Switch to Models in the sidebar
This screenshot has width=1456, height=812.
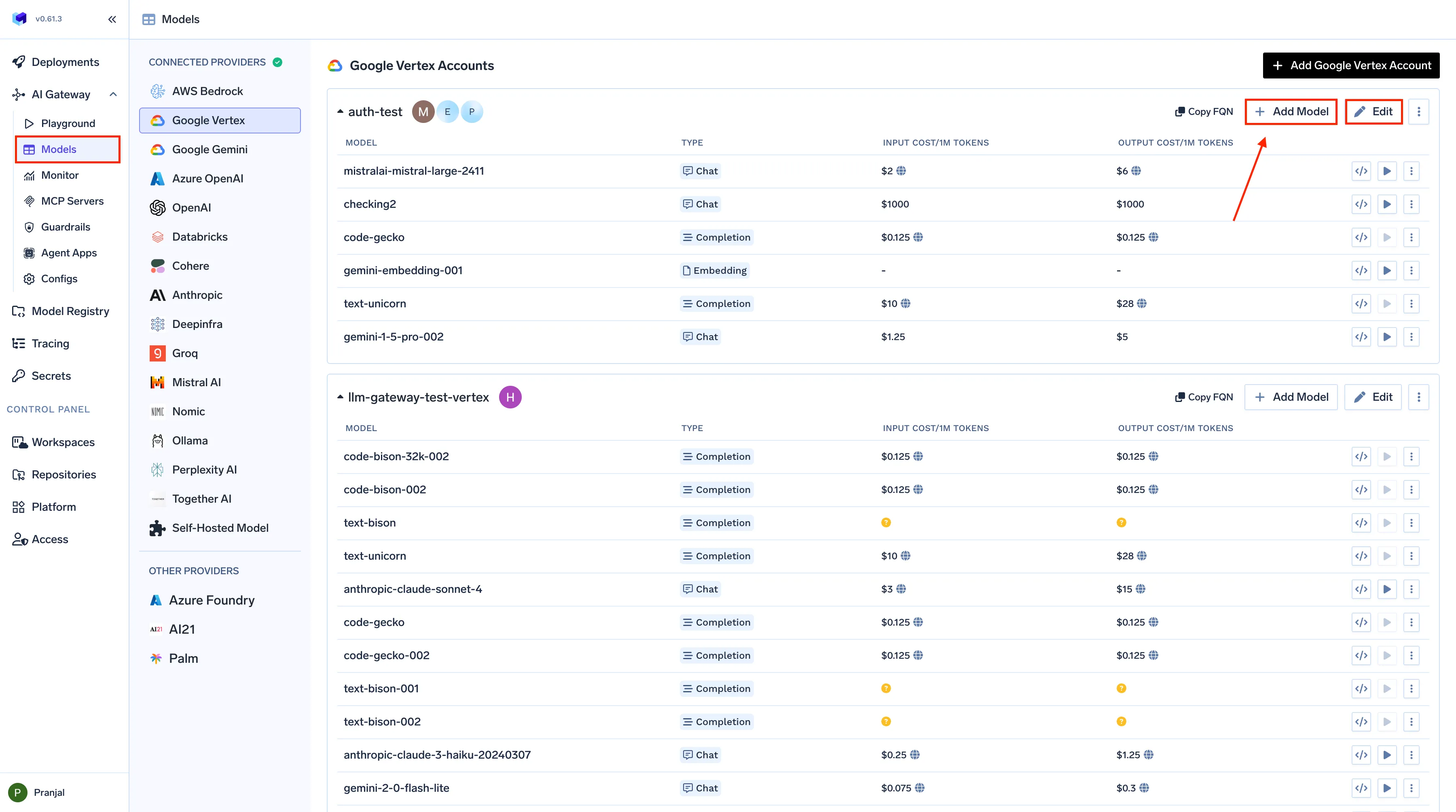59,149
